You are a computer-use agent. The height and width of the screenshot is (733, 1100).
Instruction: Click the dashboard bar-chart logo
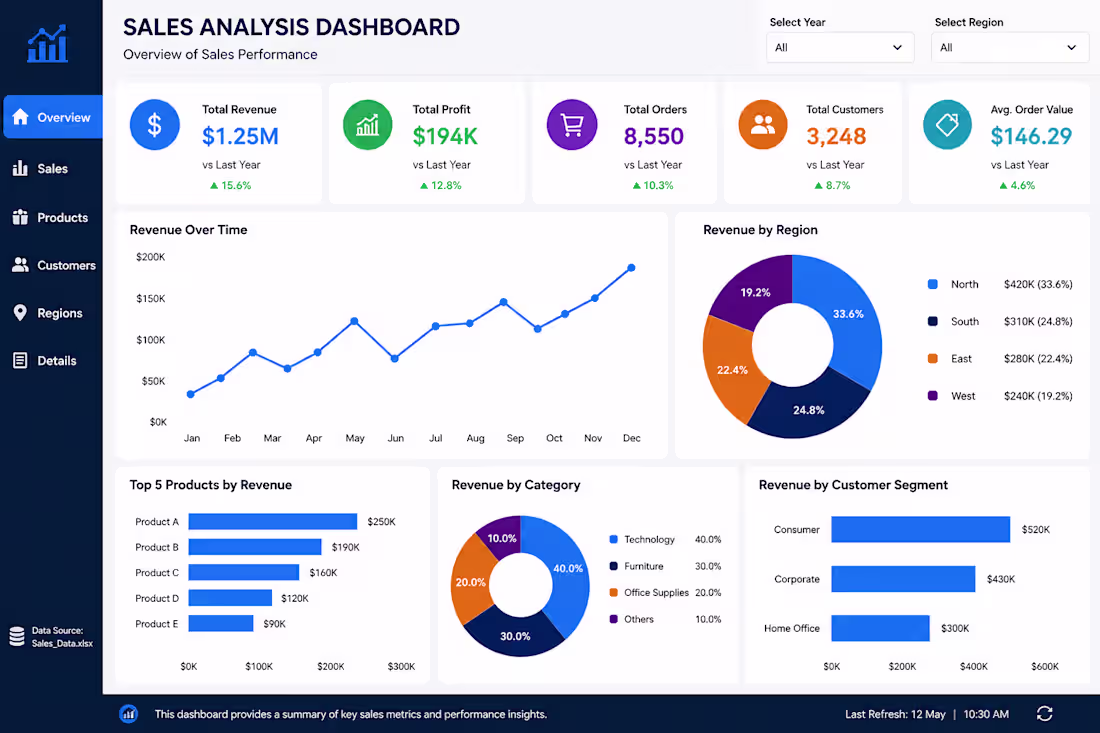48,43
